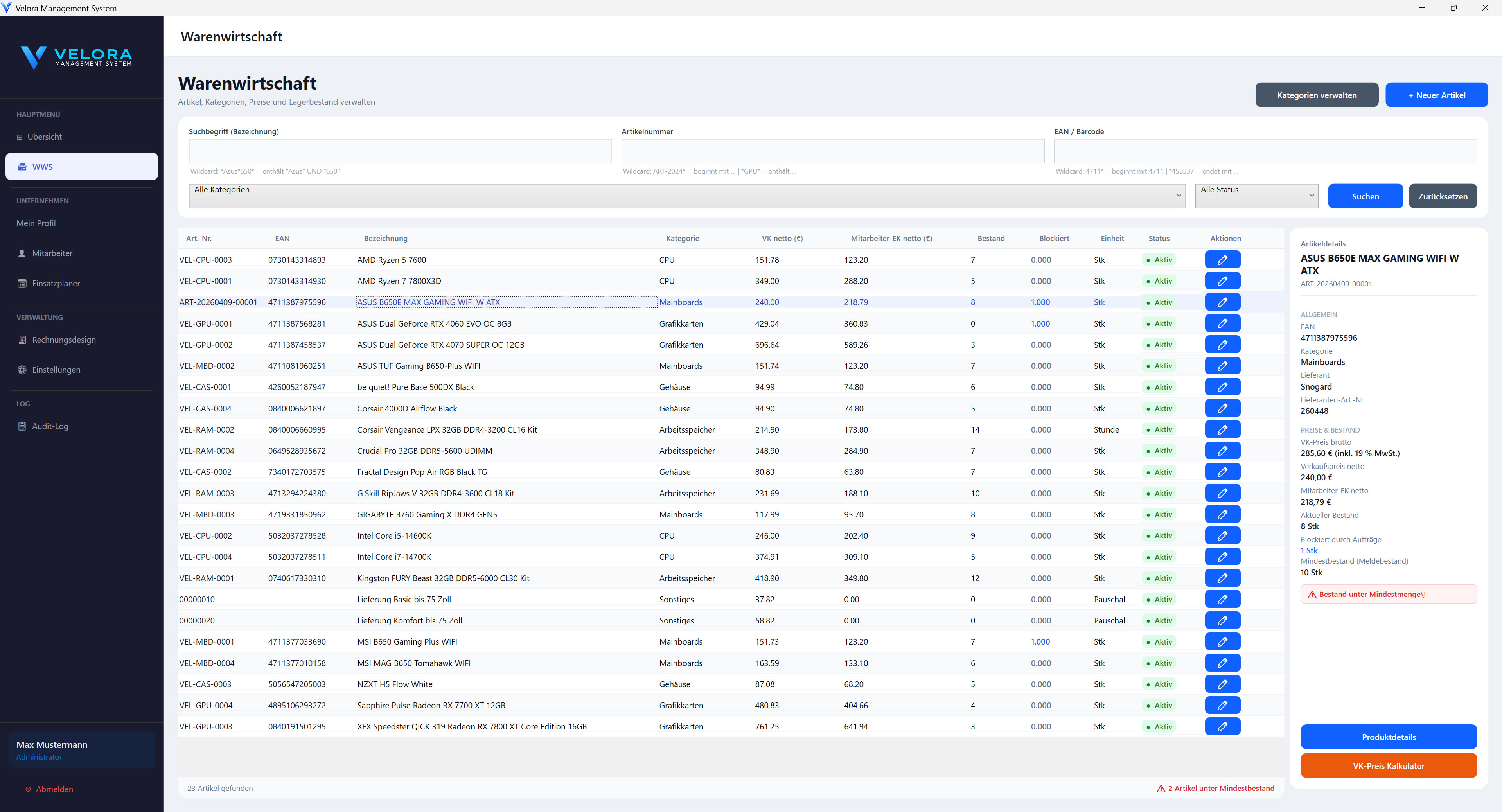Screen dimensions: 1502x812
Task: Click Kategorien verwalten button
Action: [x=1317, y=95]
